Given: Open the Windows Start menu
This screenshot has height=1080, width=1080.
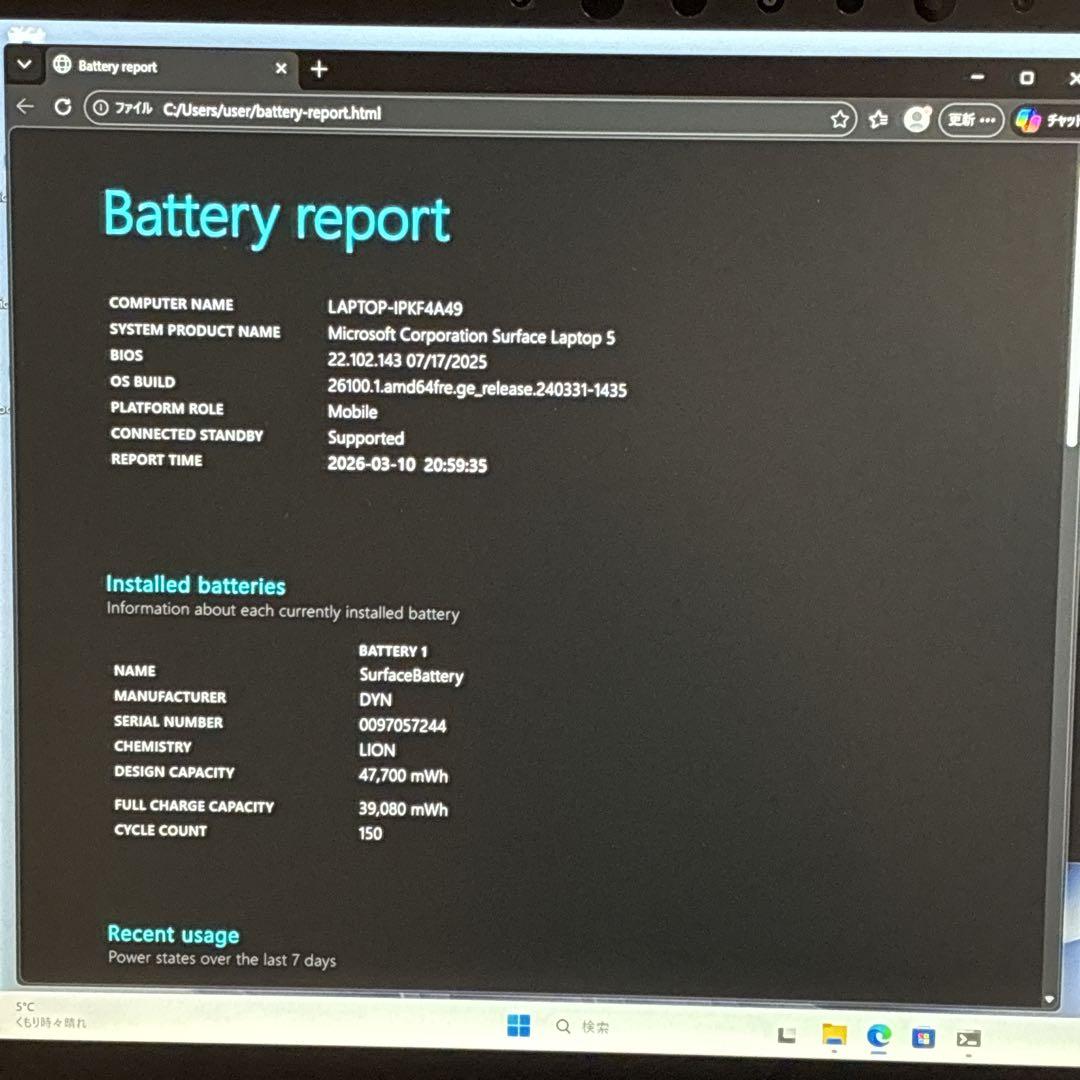Looking at the screenshot, I should (519, 1025).
